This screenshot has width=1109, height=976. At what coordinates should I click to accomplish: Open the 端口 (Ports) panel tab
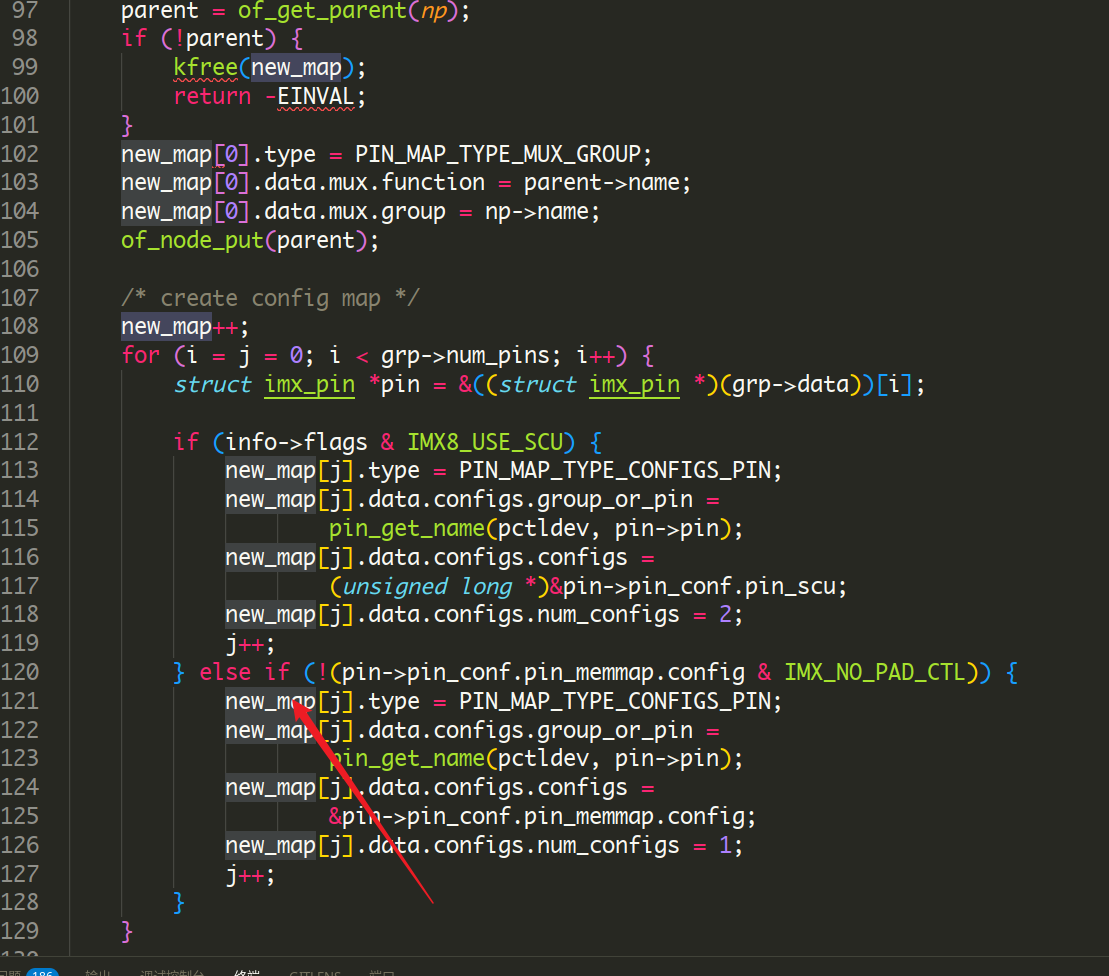(382, 971)
